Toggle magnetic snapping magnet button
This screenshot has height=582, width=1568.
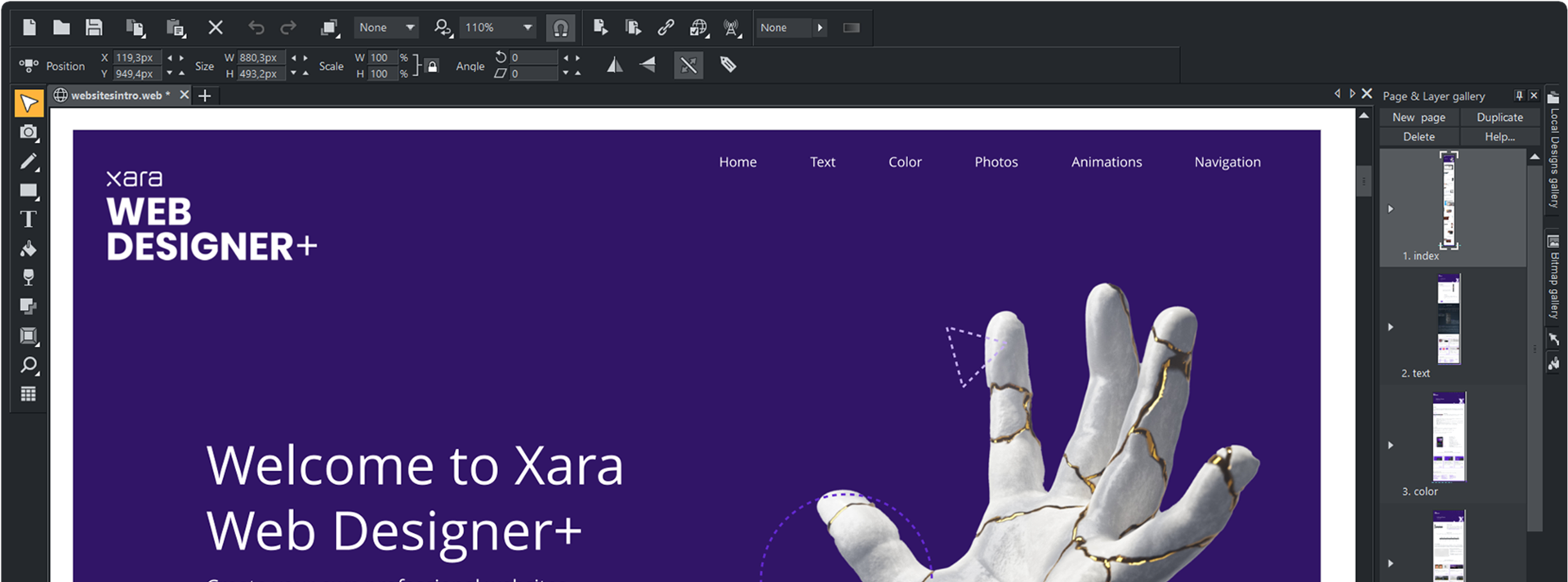(x=560, y=28)
